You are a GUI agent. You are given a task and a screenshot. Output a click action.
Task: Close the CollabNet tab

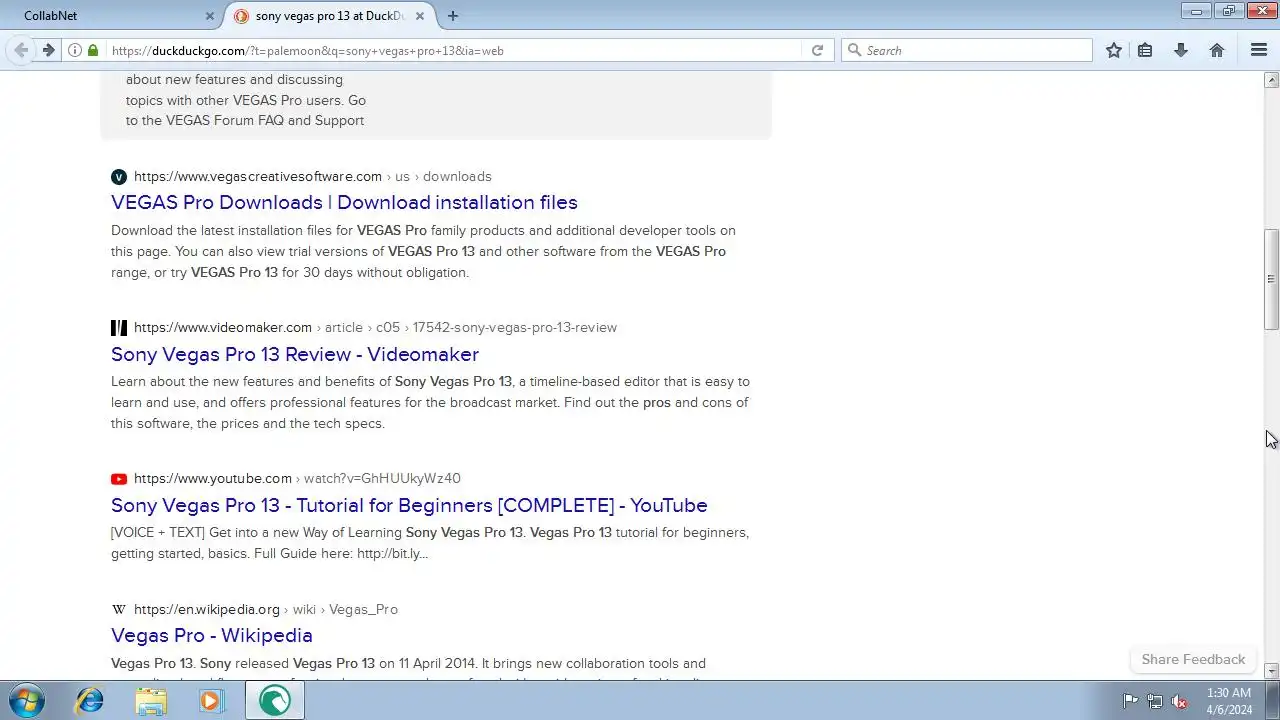coord(210,16)
